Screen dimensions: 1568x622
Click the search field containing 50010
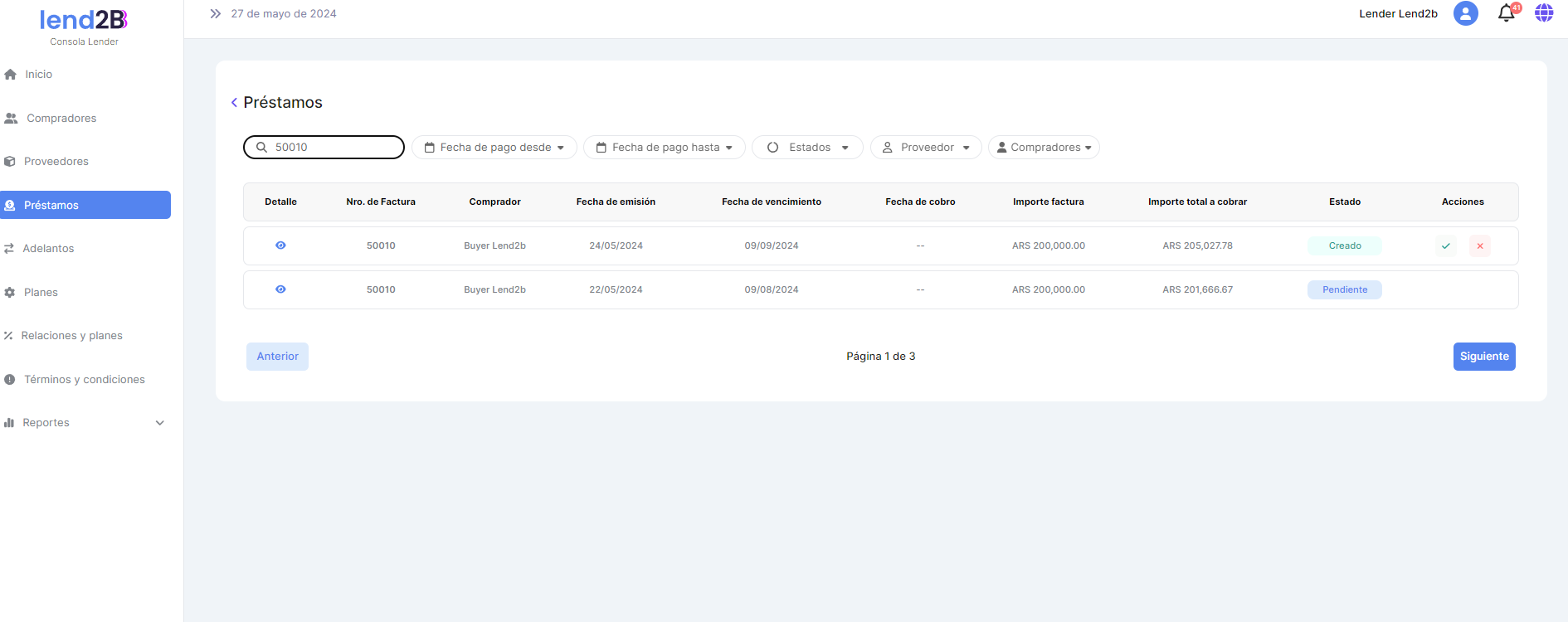click(332, 148)
